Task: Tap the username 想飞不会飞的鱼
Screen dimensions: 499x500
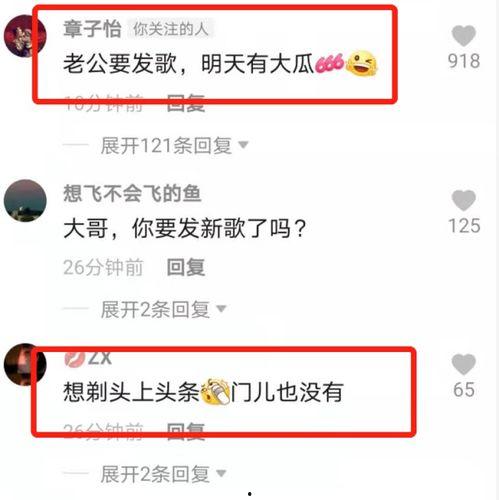Action: [x=132, y=193]
